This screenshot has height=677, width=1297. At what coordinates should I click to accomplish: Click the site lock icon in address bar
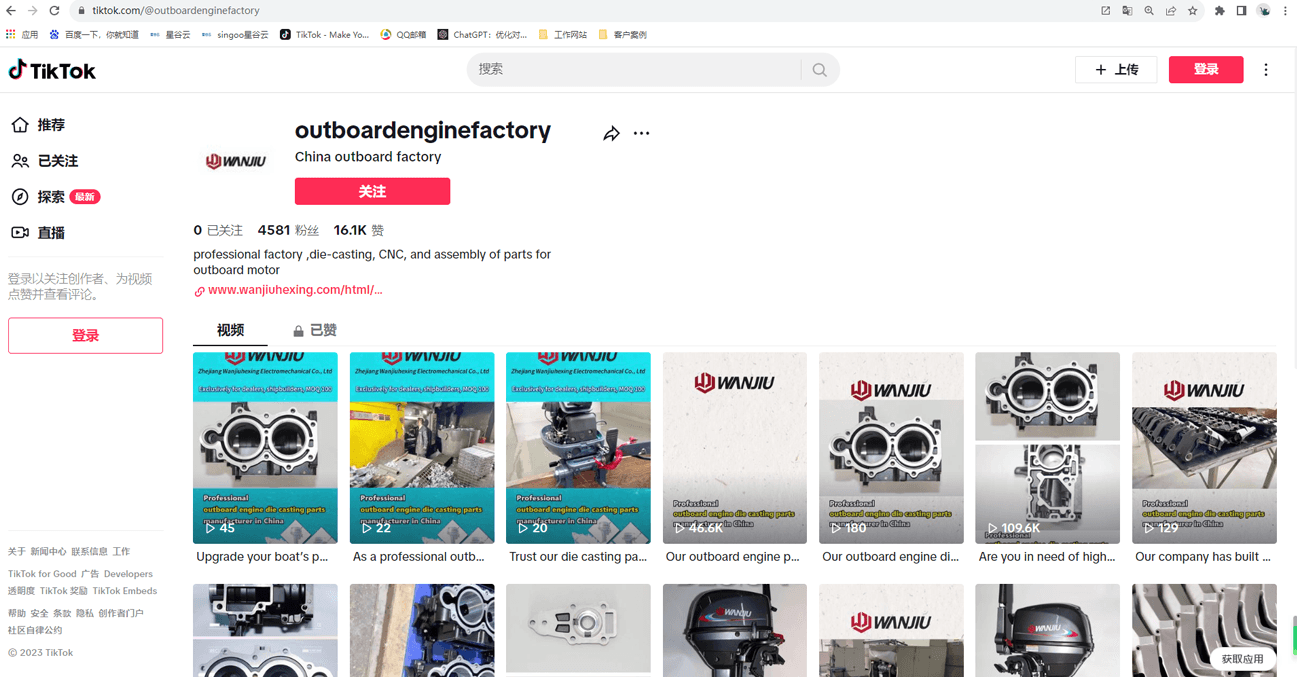click(81, 11)
